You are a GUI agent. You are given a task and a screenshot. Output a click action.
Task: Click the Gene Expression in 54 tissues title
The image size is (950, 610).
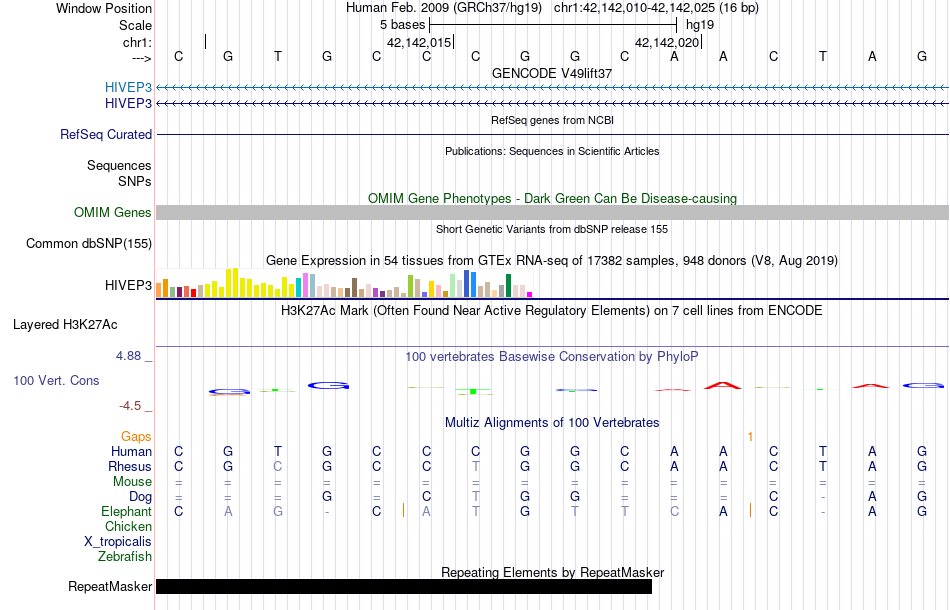tap(552, 260)
